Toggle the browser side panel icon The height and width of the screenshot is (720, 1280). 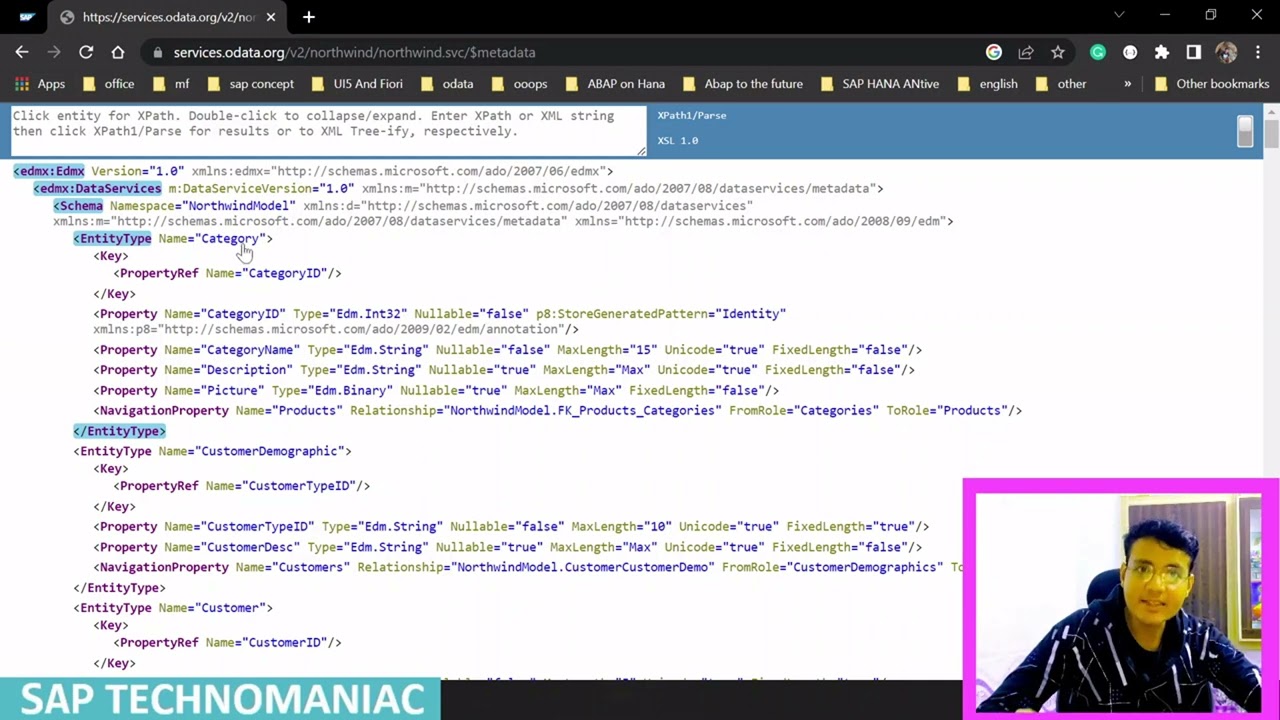1193,52
